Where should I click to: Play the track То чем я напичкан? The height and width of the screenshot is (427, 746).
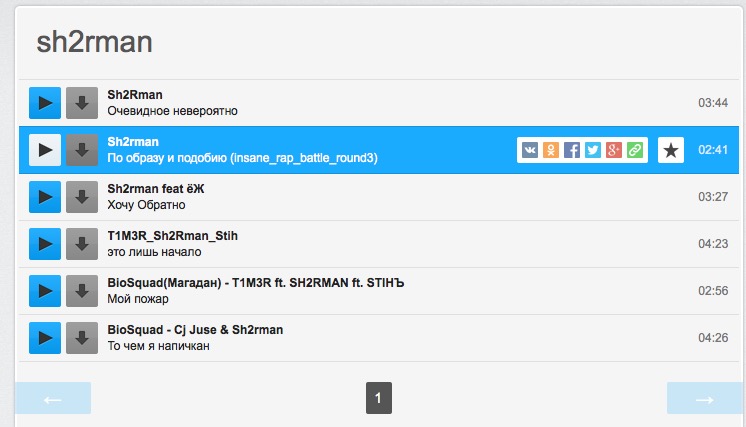point(45,338)
